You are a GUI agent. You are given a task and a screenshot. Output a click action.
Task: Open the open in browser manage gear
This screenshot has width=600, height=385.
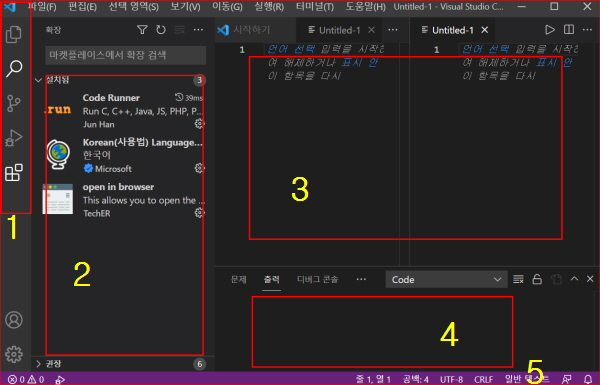coord(199,212)
